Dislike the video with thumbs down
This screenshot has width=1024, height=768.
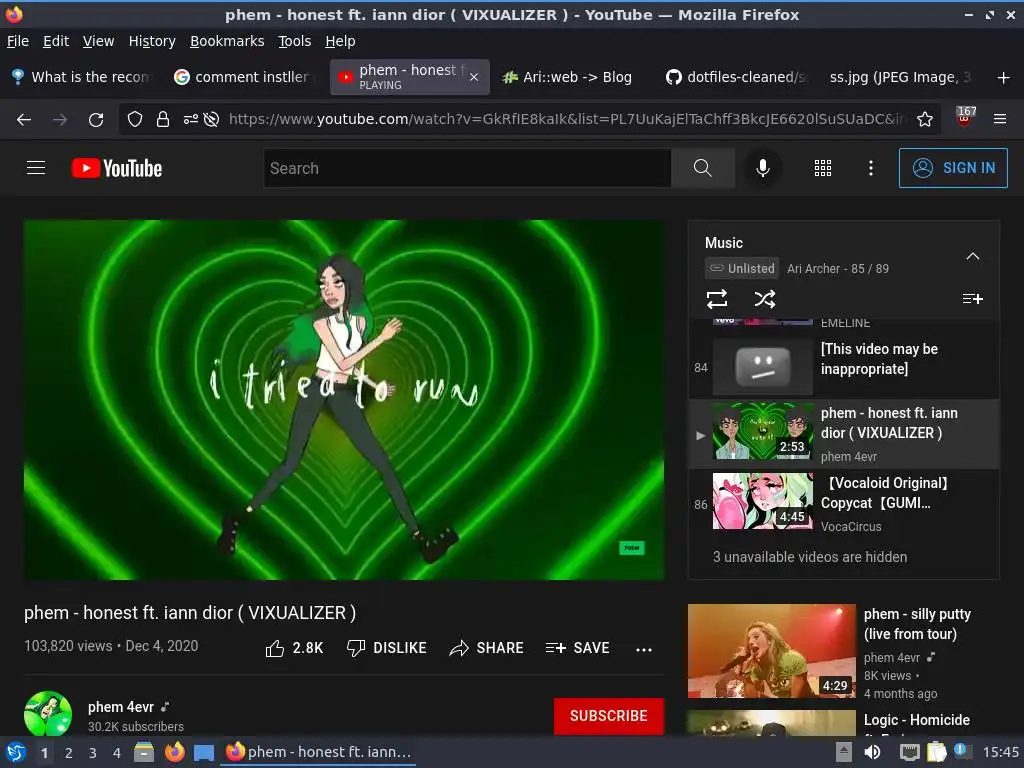(x=387, y=648)
